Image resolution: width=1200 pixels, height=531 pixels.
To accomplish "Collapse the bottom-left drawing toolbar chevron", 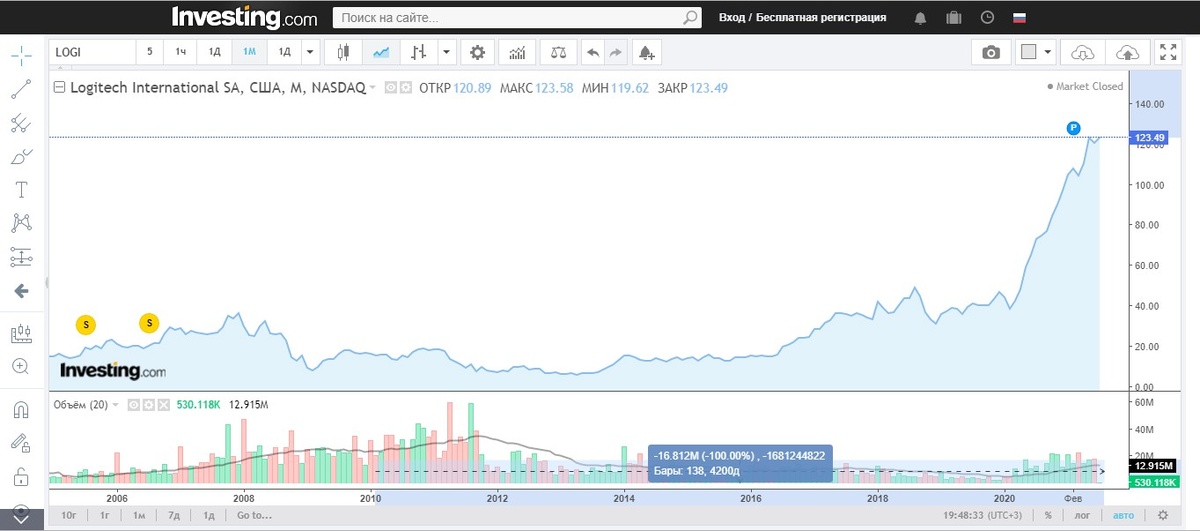I will 21,519.
